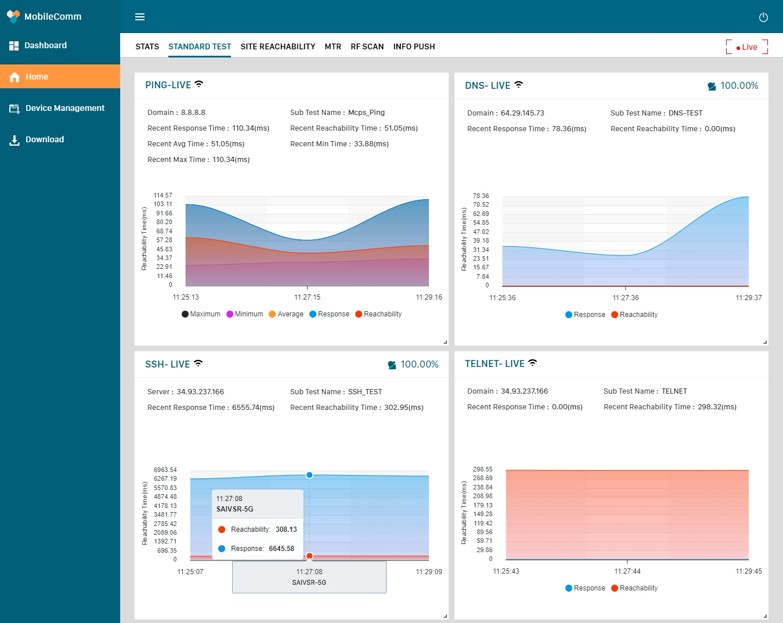Click the PING chart resize handle corner

pyautogui.click(x=444, y=340)
